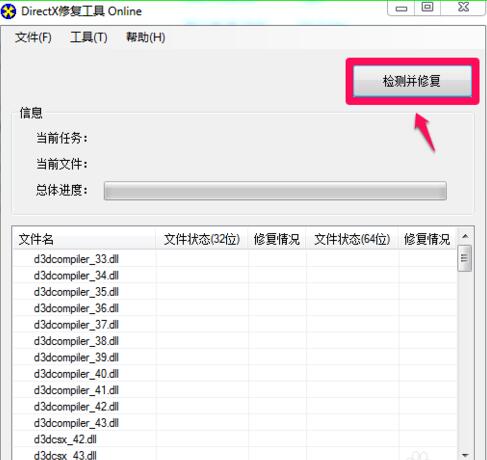Click the 总体进度 progress bar

pos(275,191)
